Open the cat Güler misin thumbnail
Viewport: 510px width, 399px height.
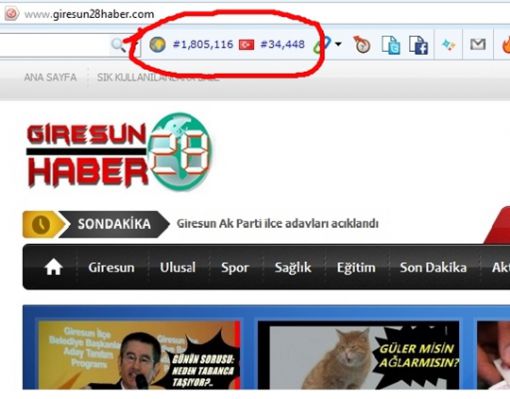(x=358, y=355)
